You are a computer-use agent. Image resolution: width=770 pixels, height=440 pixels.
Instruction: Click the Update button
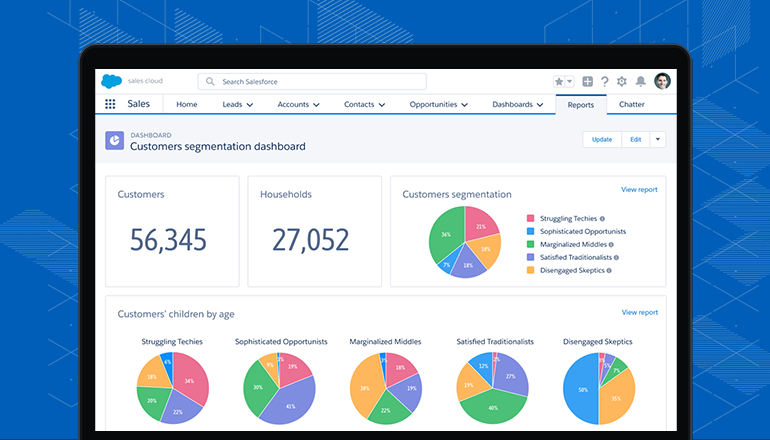tap(601, 139)
